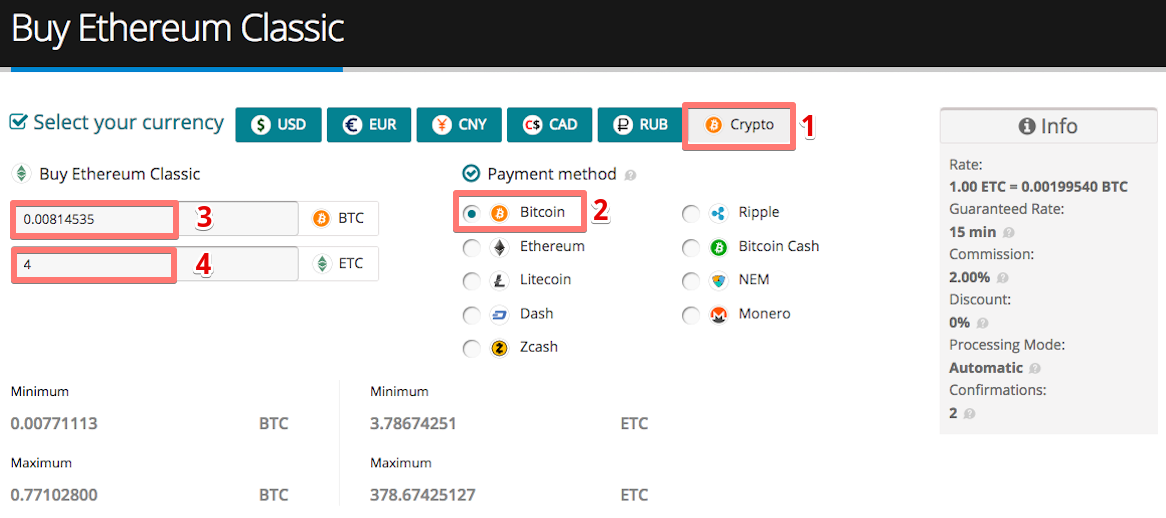Click the Dash coin icon
The height and width of the screenshot is (518, 1166).
(x=498, y=316)
